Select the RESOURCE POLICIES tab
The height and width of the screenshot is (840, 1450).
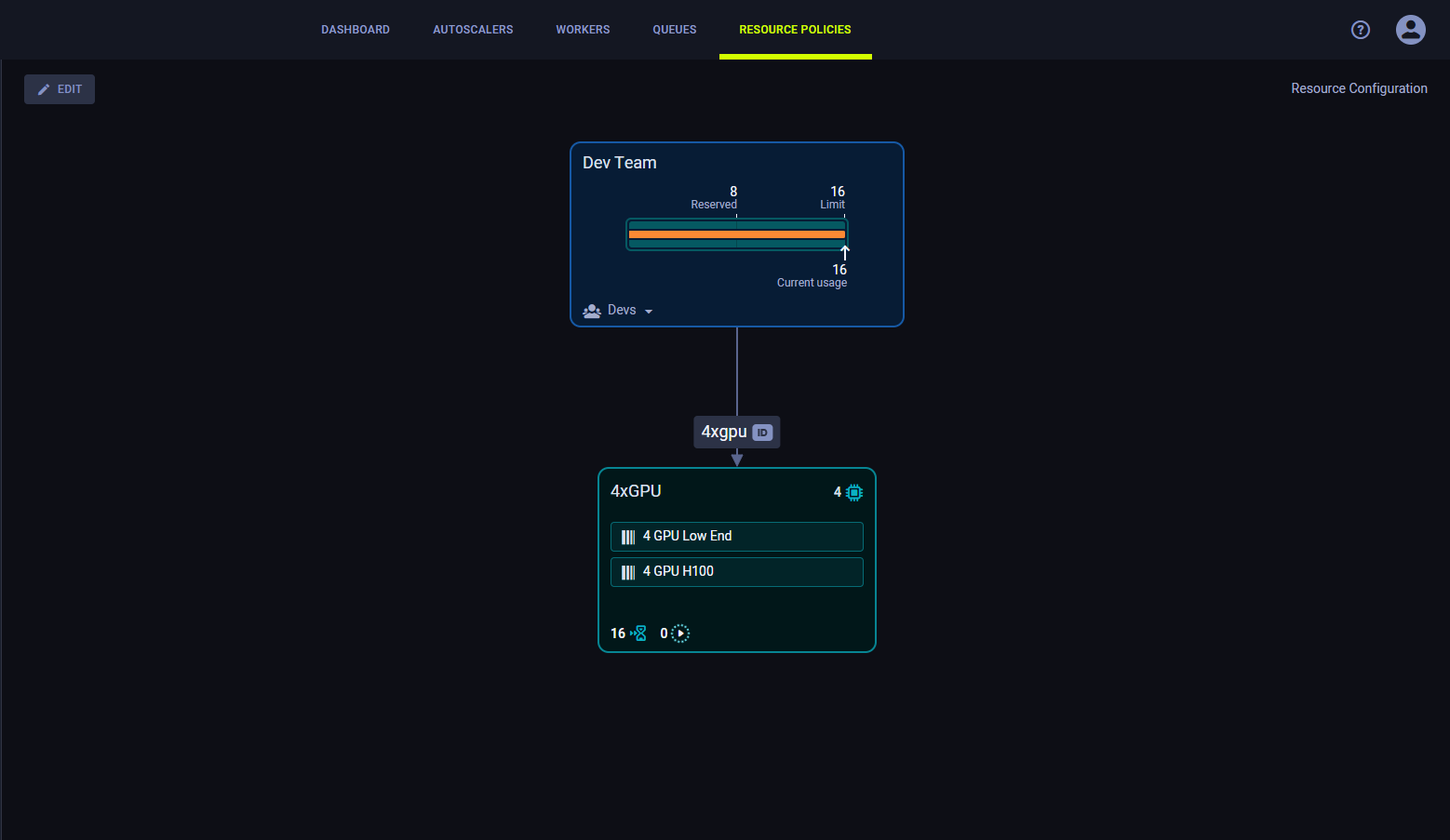click(x=795, y=29)
